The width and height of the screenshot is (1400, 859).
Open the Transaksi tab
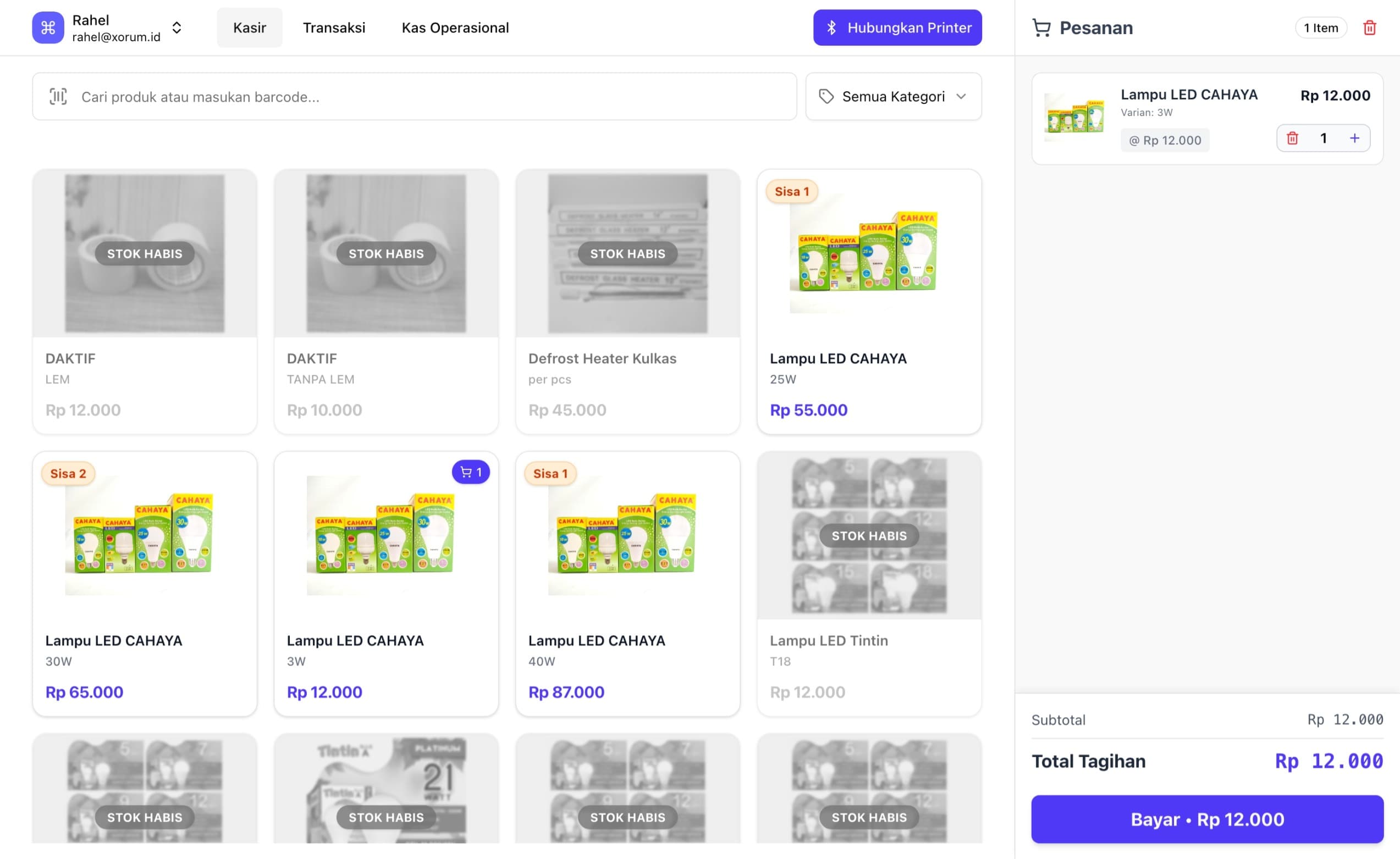(x=334, y=27)
